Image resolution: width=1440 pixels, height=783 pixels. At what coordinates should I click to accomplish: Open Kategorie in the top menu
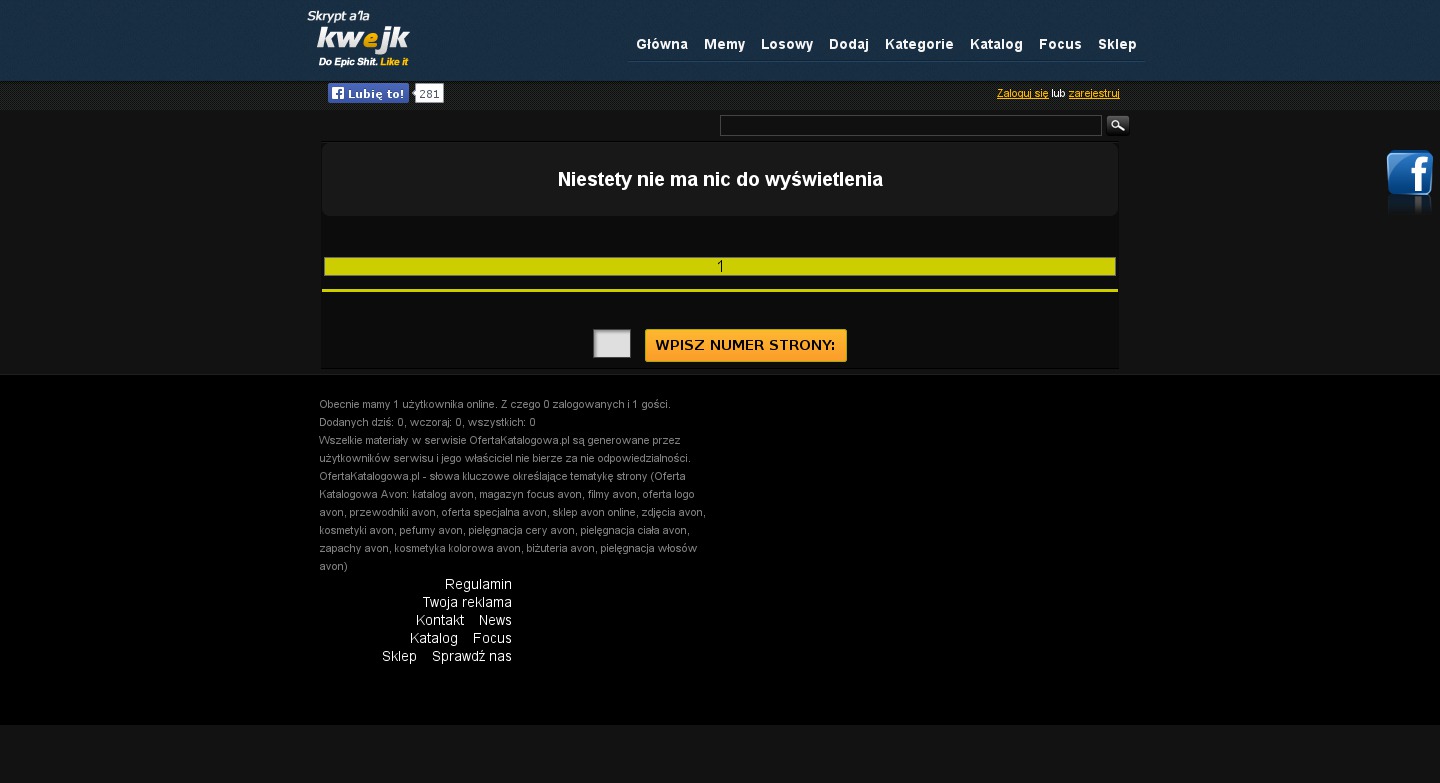[x=919, y=44]
